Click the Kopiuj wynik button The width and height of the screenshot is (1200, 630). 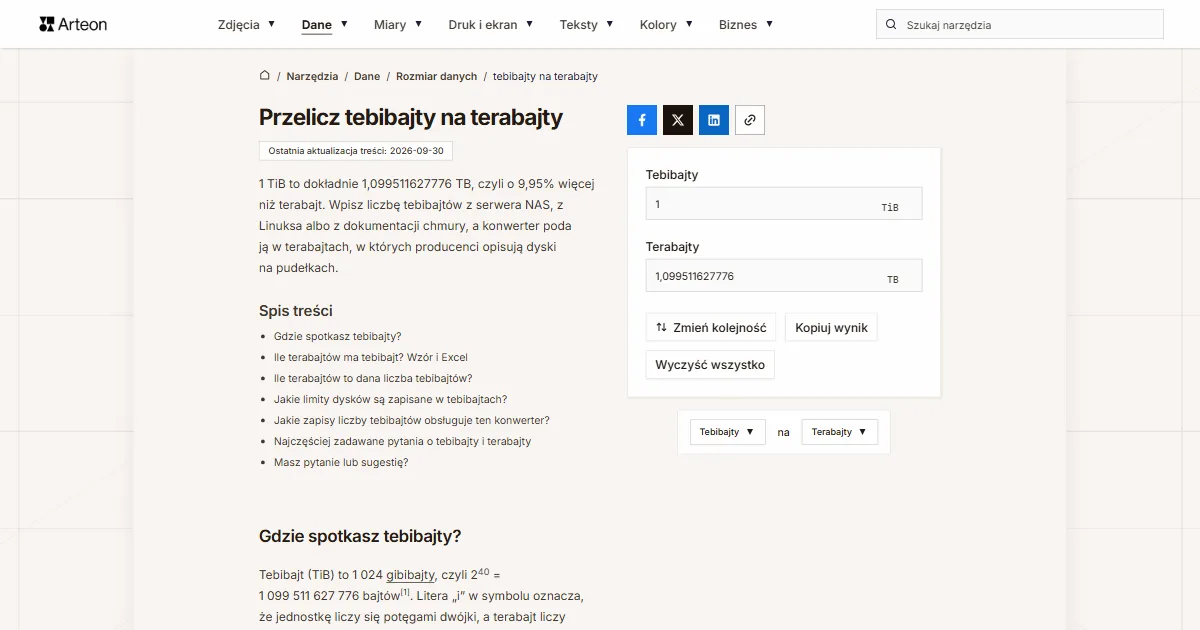[831, 328]
